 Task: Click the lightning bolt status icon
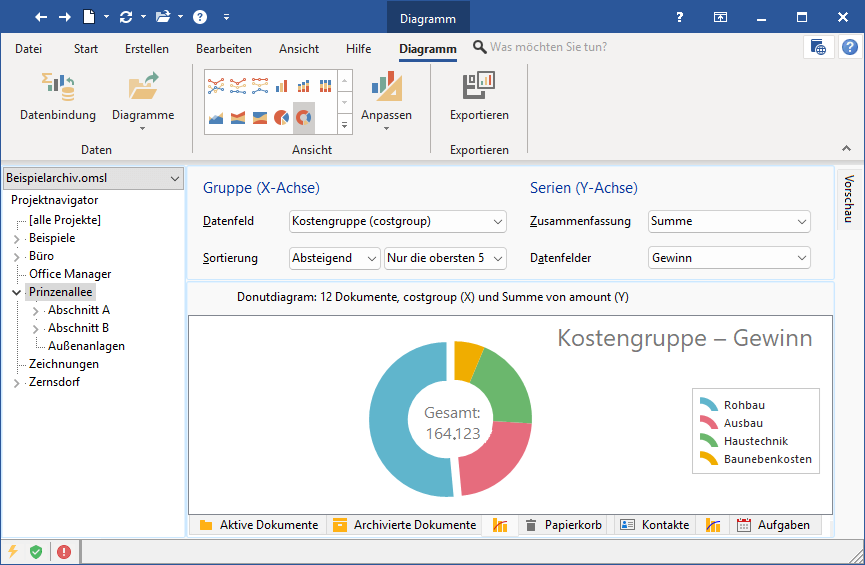tap(13, 551)
